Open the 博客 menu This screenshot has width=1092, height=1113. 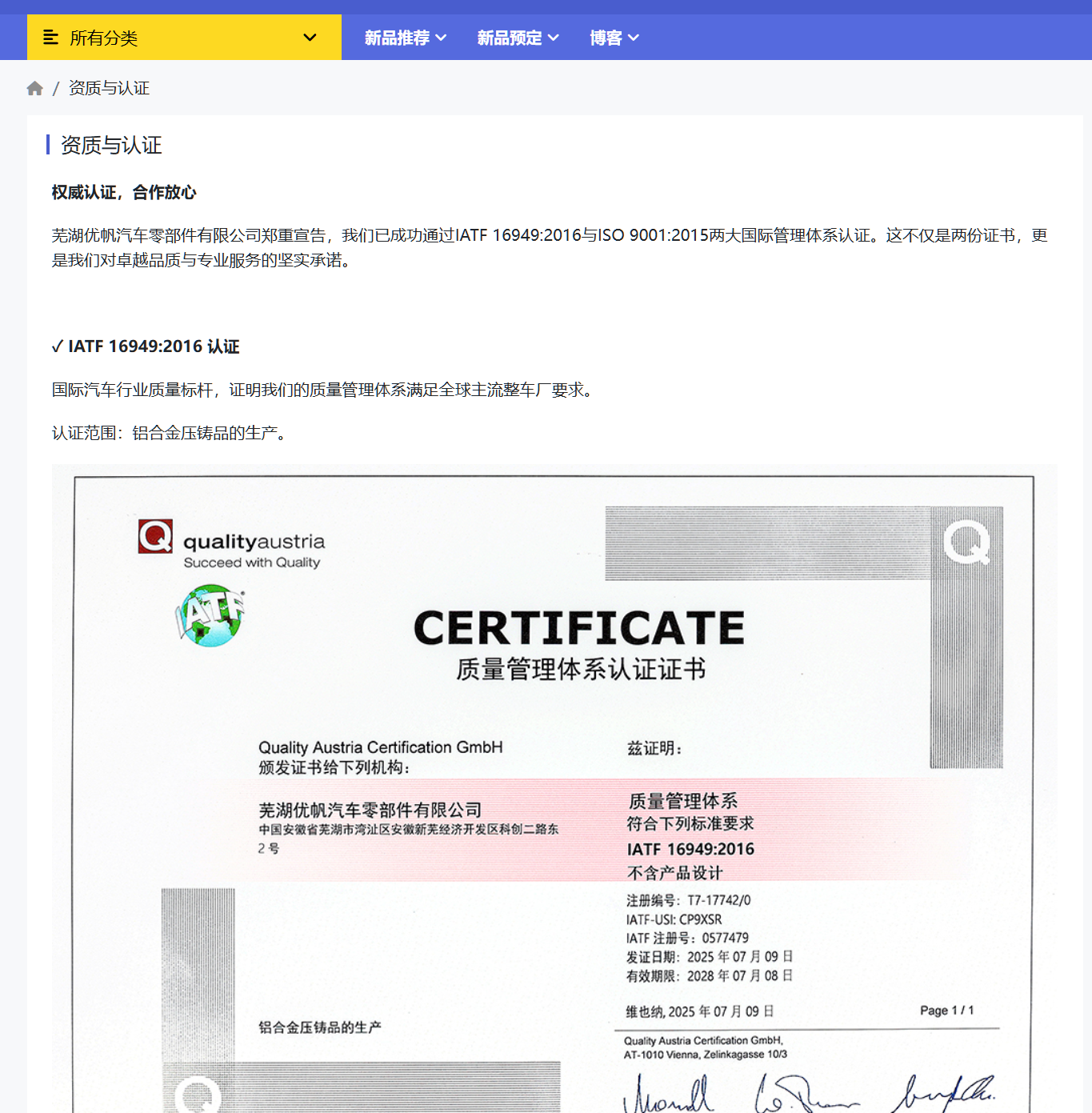[x=614, y=38]
